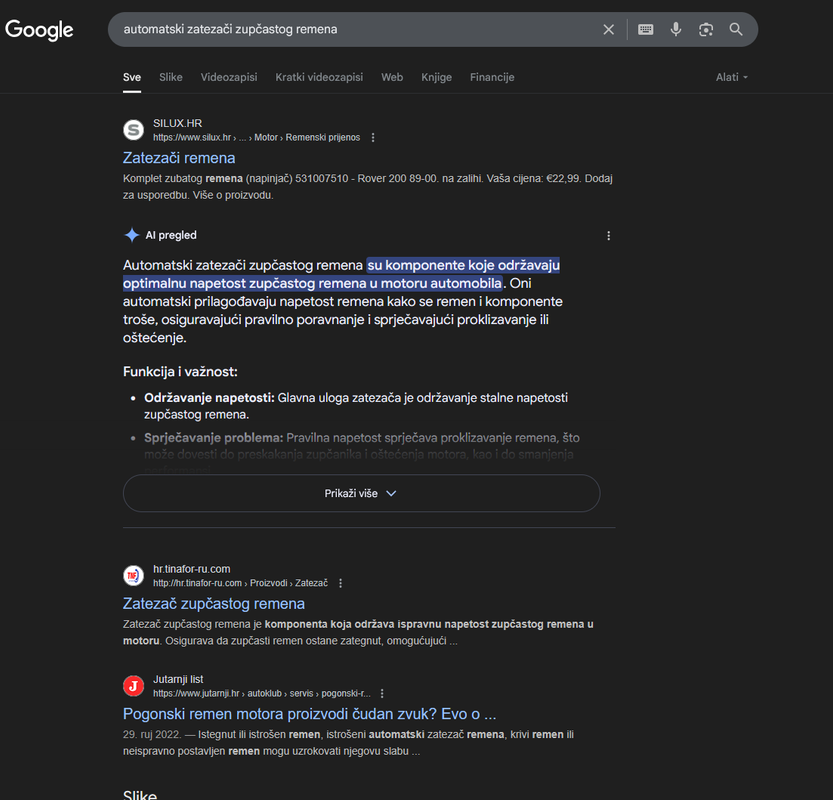Open search by image camera icon
833x800 pixels.
tap(706, 30)
